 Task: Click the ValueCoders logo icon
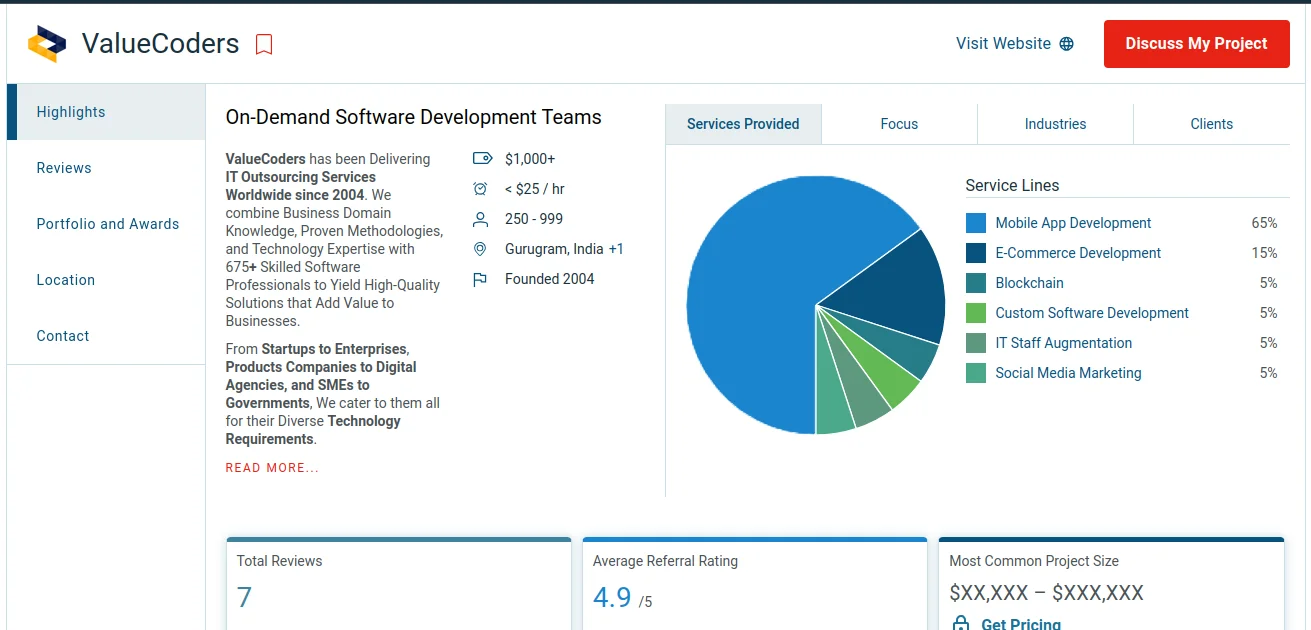tap(47, 44)
